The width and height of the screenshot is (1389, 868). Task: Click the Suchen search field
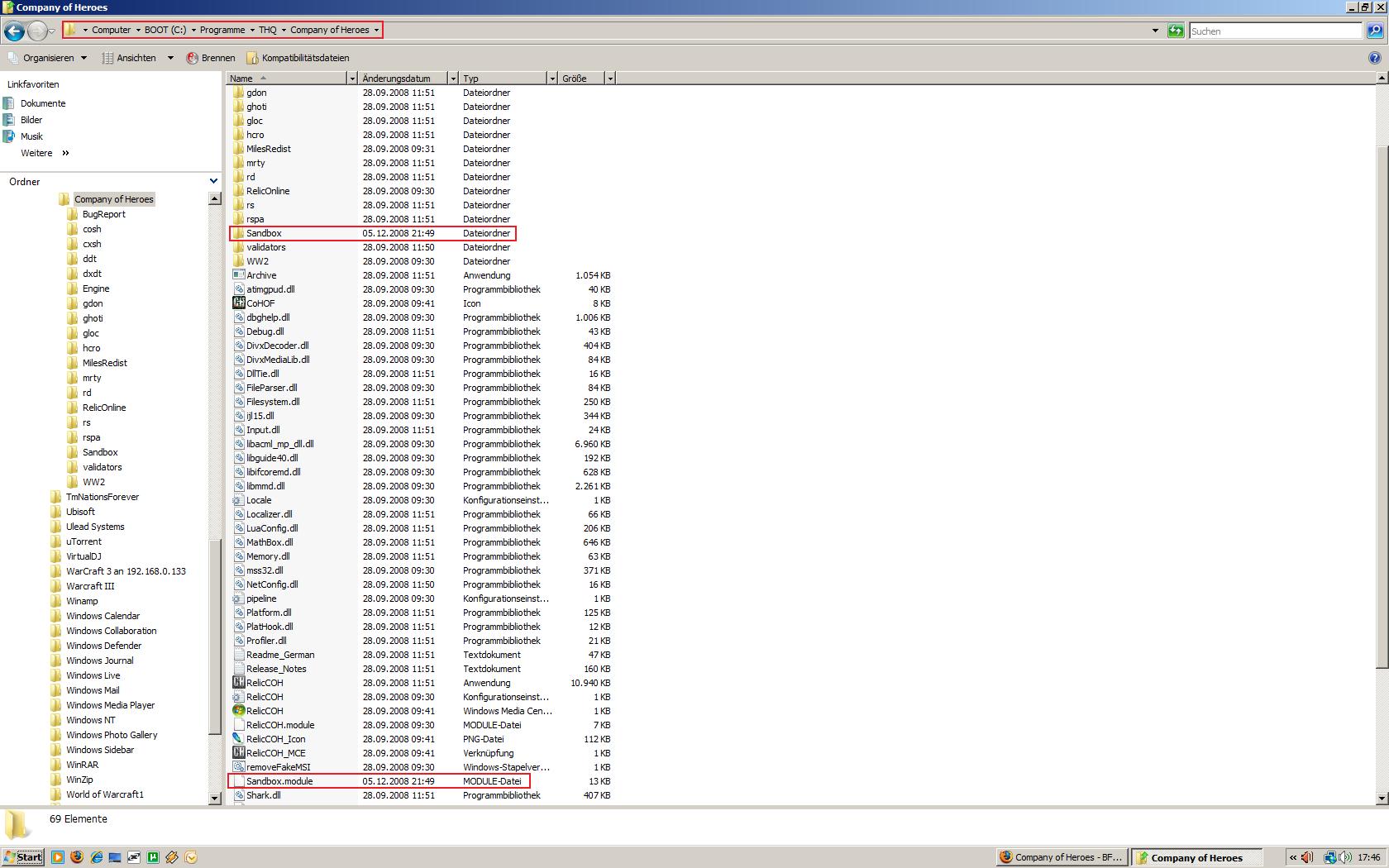(x=1276, y=31)
